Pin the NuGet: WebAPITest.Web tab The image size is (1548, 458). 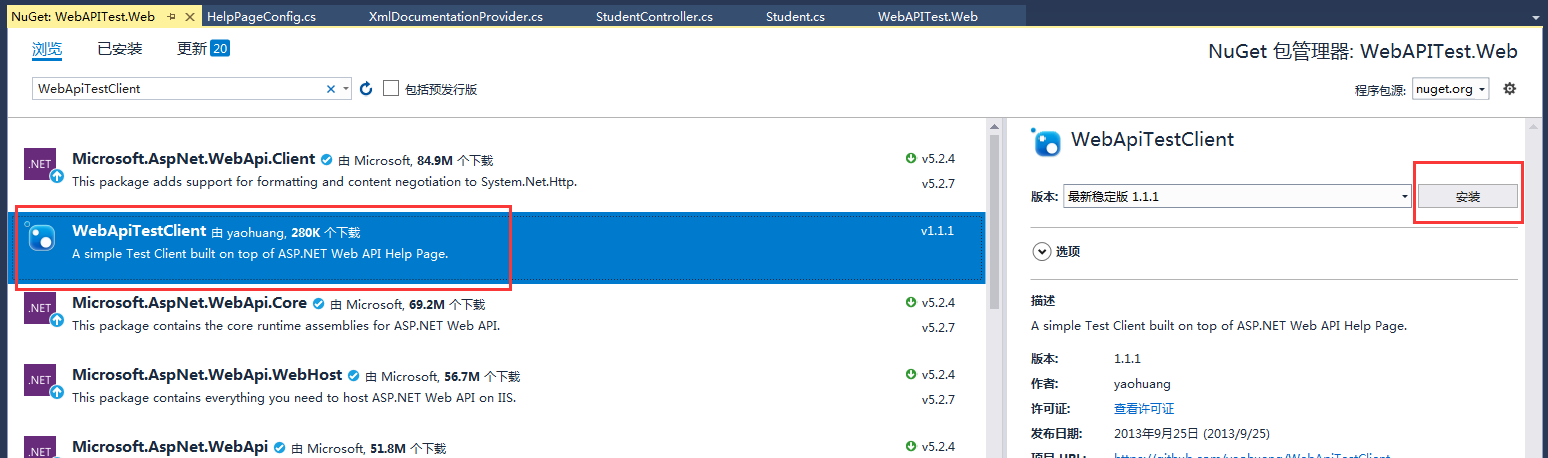point(172,17)
